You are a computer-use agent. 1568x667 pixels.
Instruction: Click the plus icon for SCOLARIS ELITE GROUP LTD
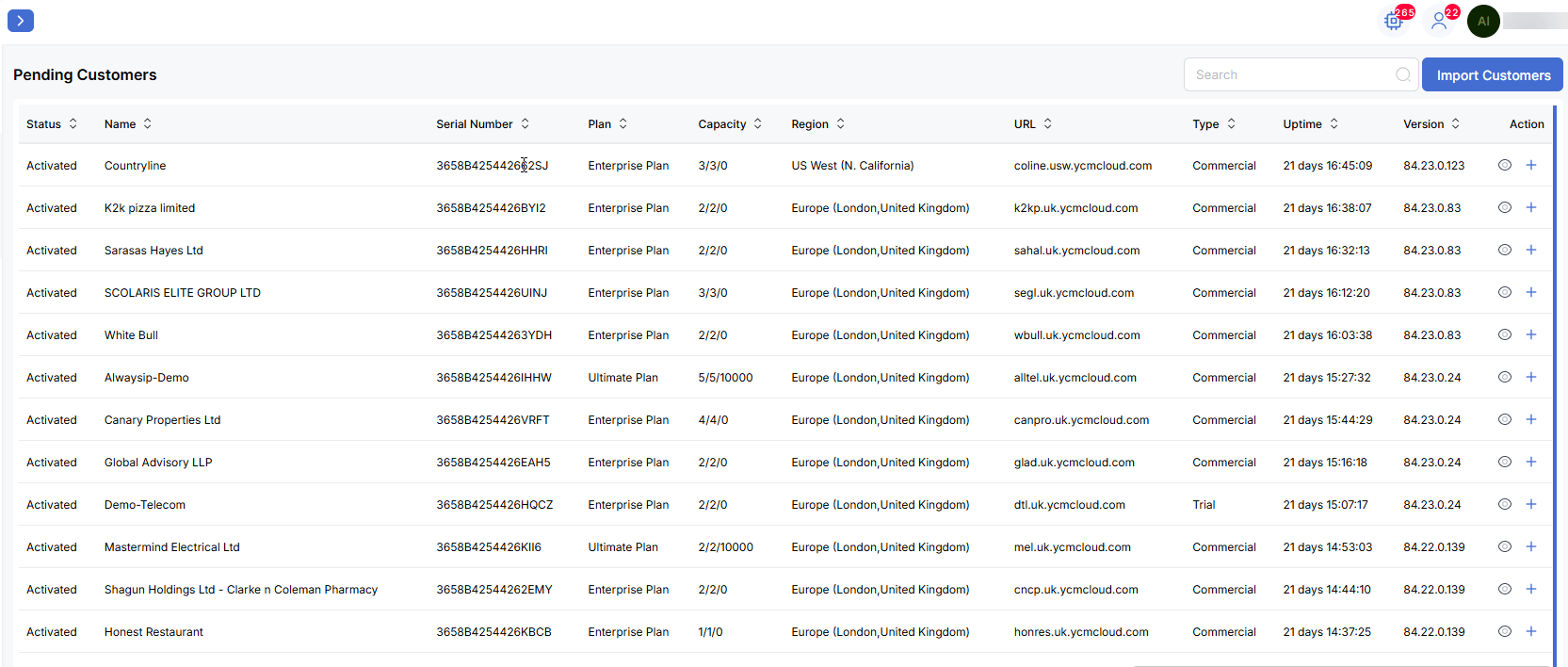(x=1531, y=292)
